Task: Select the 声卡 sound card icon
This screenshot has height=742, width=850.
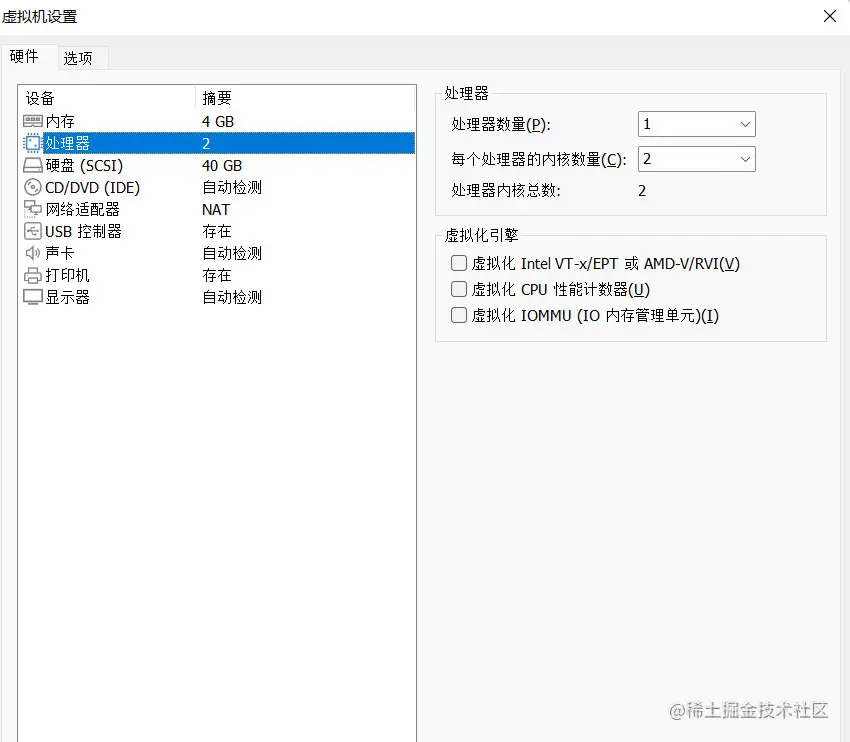Action: point(33,253)
